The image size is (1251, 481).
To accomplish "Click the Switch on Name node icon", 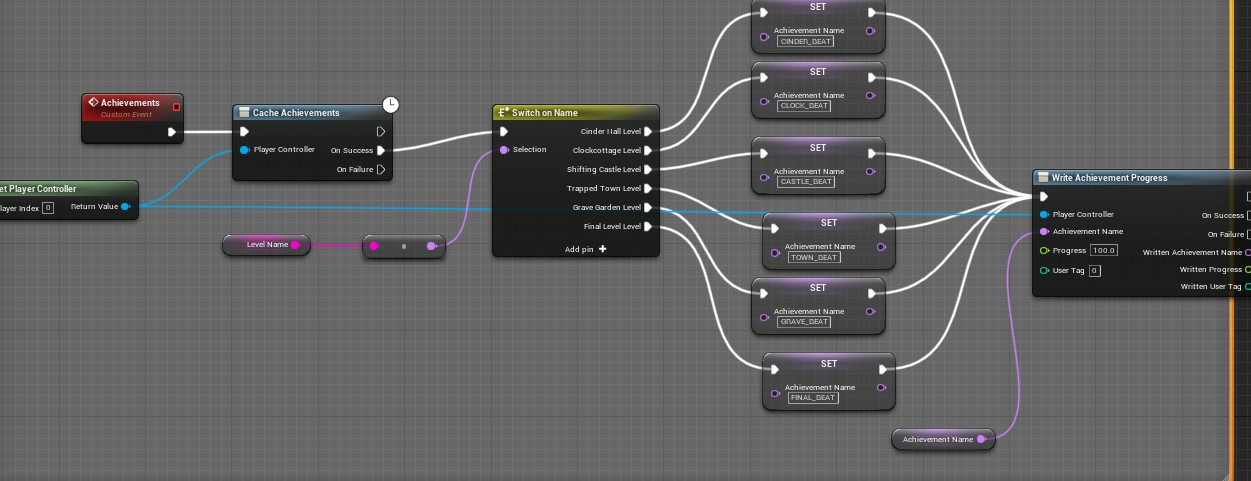I will pyautogui.click(x=504, y=113).
